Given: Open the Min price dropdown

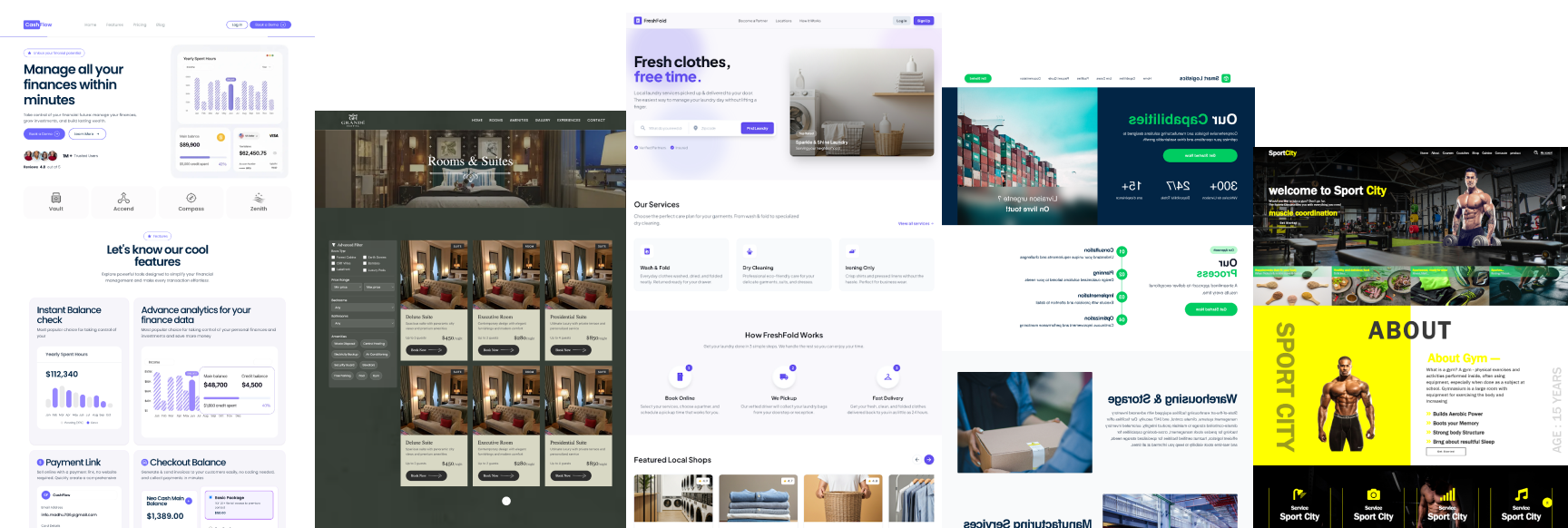Looking at the screenshot, I should pos(347,287).
